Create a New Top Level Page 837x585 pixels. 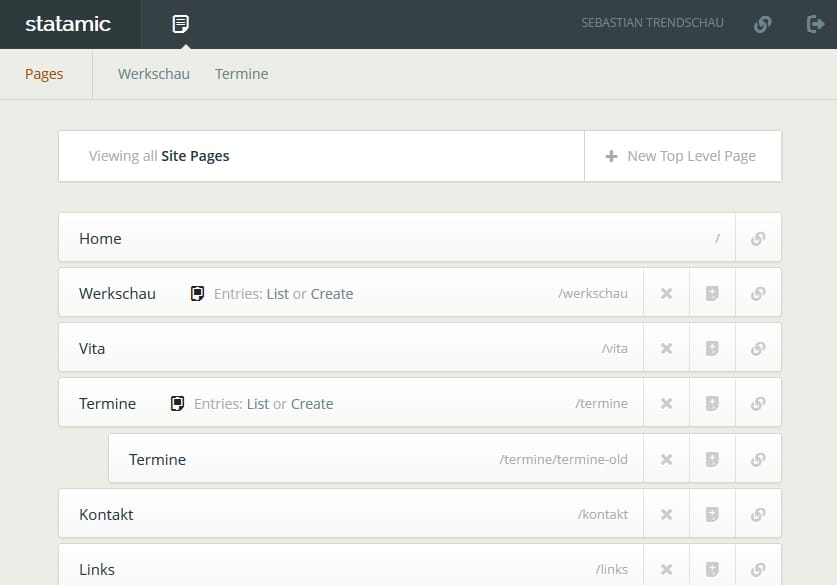tap(682, 156)
